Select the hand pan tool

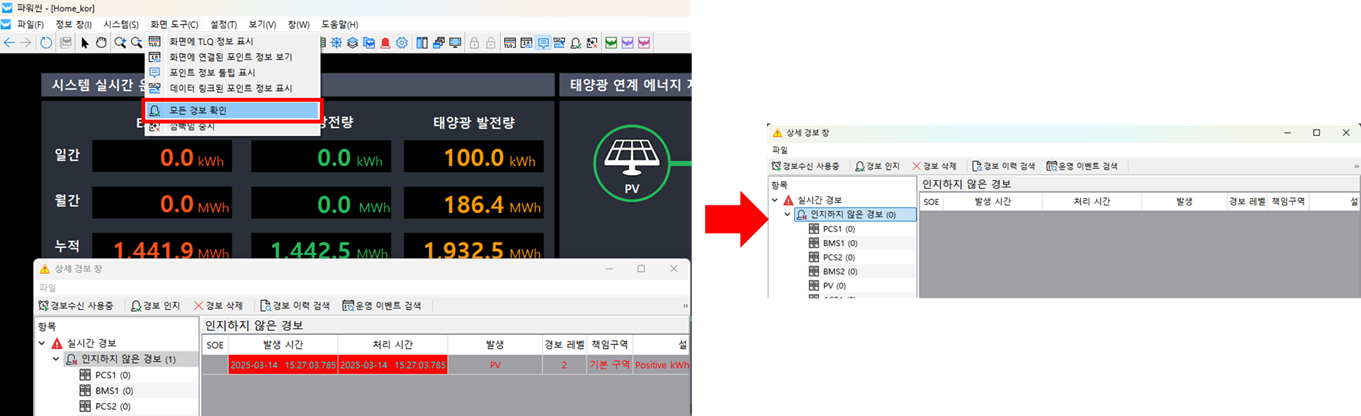click(x=101, y=43)
